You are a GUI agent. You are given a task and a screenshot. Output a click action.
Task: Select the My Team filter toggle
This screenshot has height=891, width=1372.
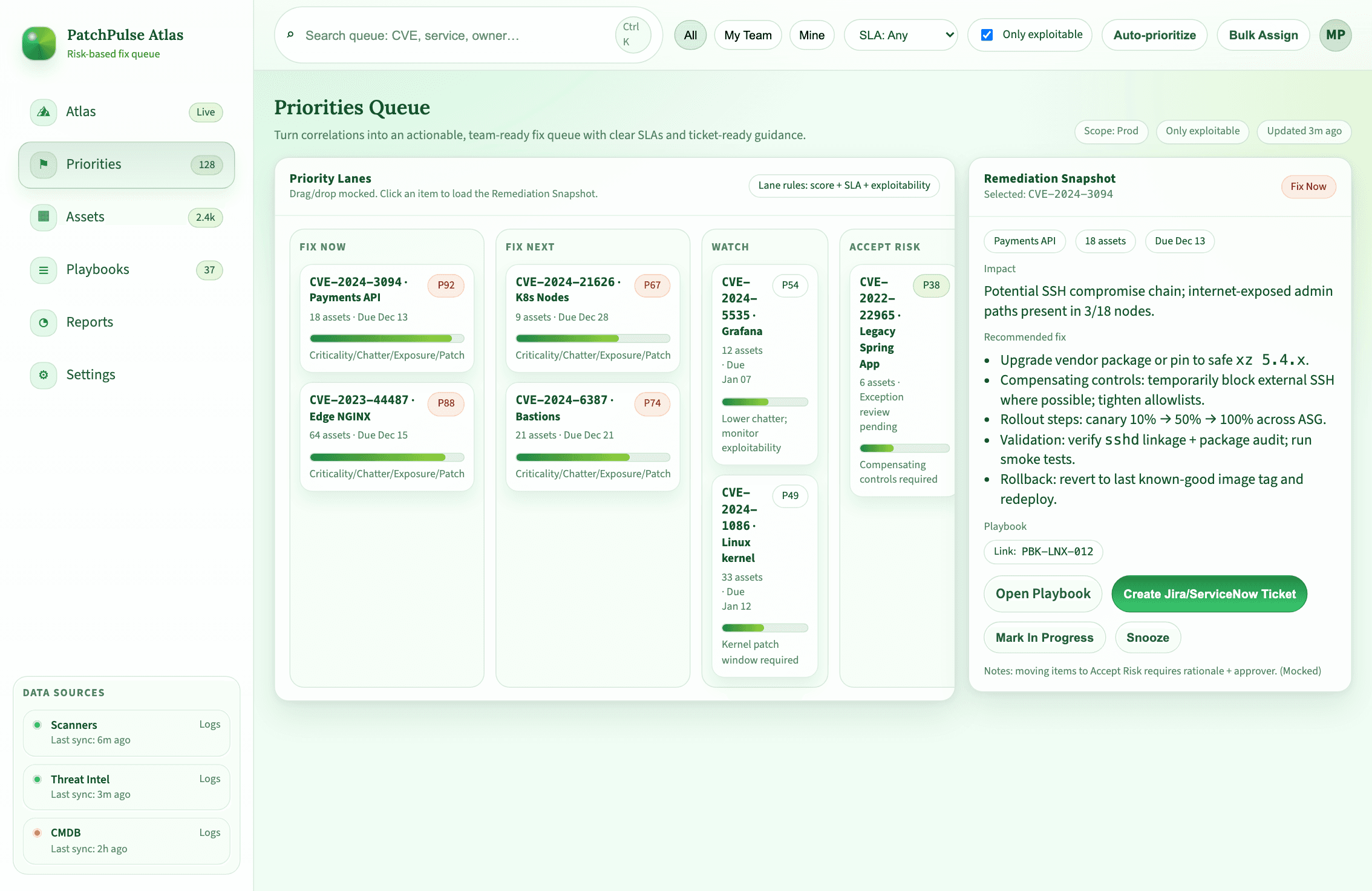(x=748, y=35)
